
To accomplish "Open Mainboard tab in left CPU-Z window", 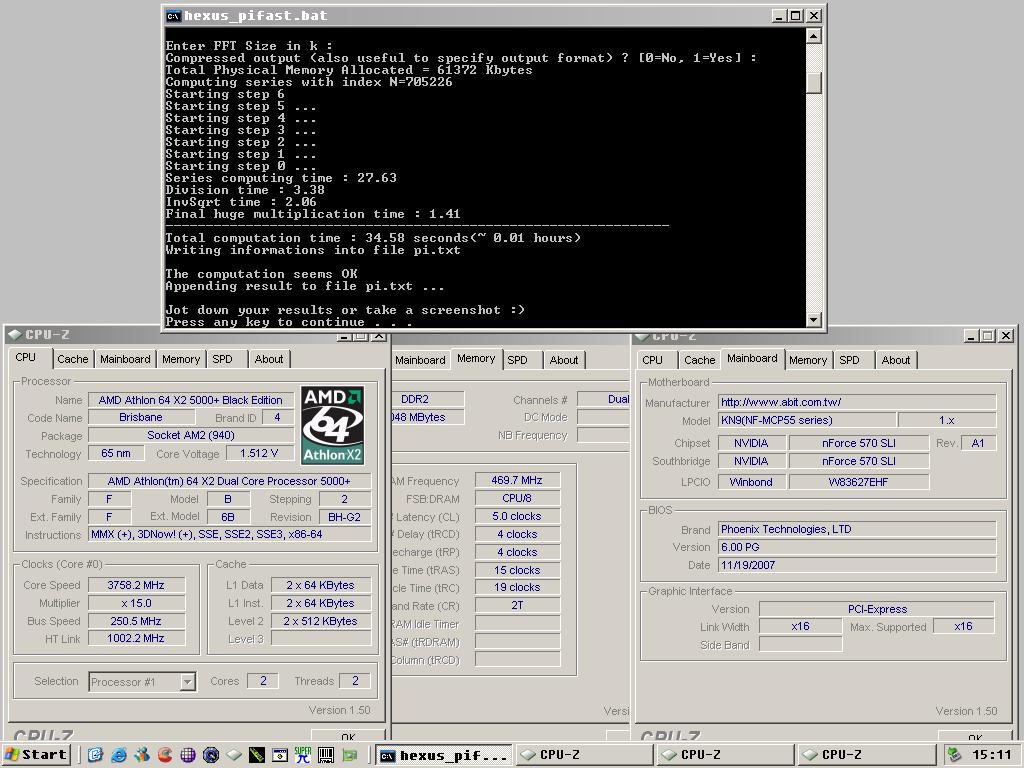I will click(125, 359).
